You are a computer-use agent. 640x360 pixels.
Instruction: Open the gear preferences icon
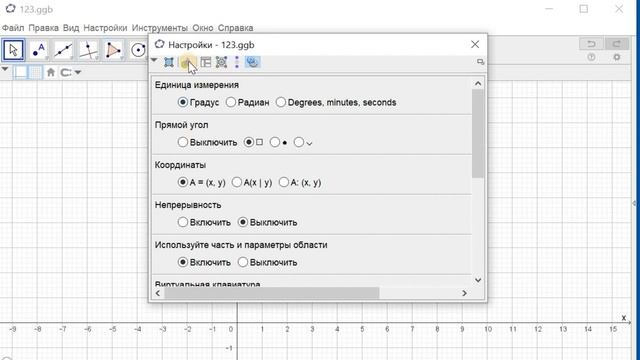(x=616, y=57)
